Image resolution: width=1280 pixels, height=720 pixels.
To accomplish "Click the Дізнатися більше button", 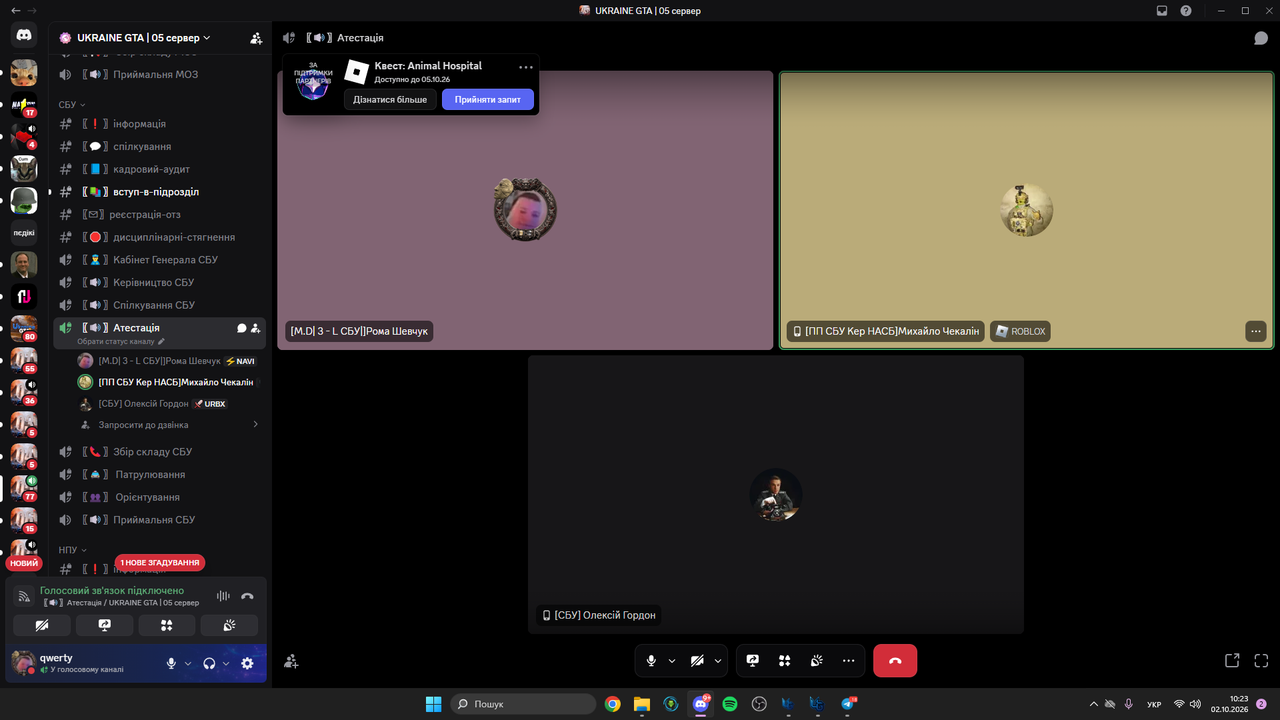I will pos(390,99).
